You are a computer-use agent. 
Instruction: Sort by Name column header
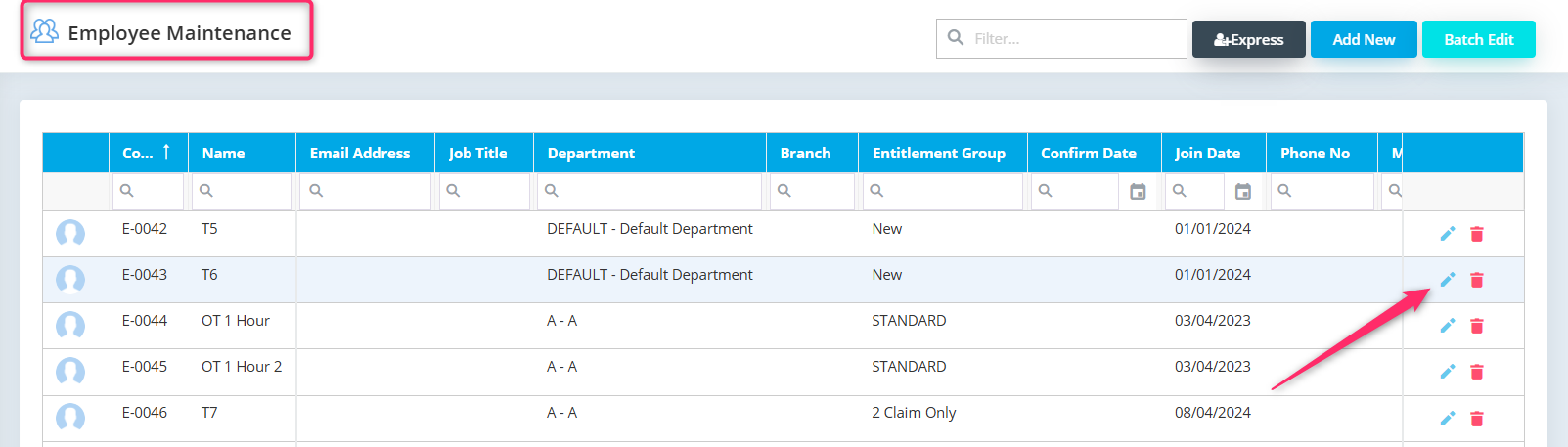pos(242,153)
